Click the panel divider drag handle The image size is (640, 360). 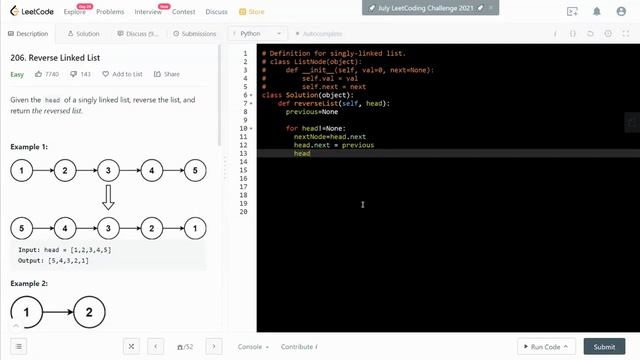(224, 167)
